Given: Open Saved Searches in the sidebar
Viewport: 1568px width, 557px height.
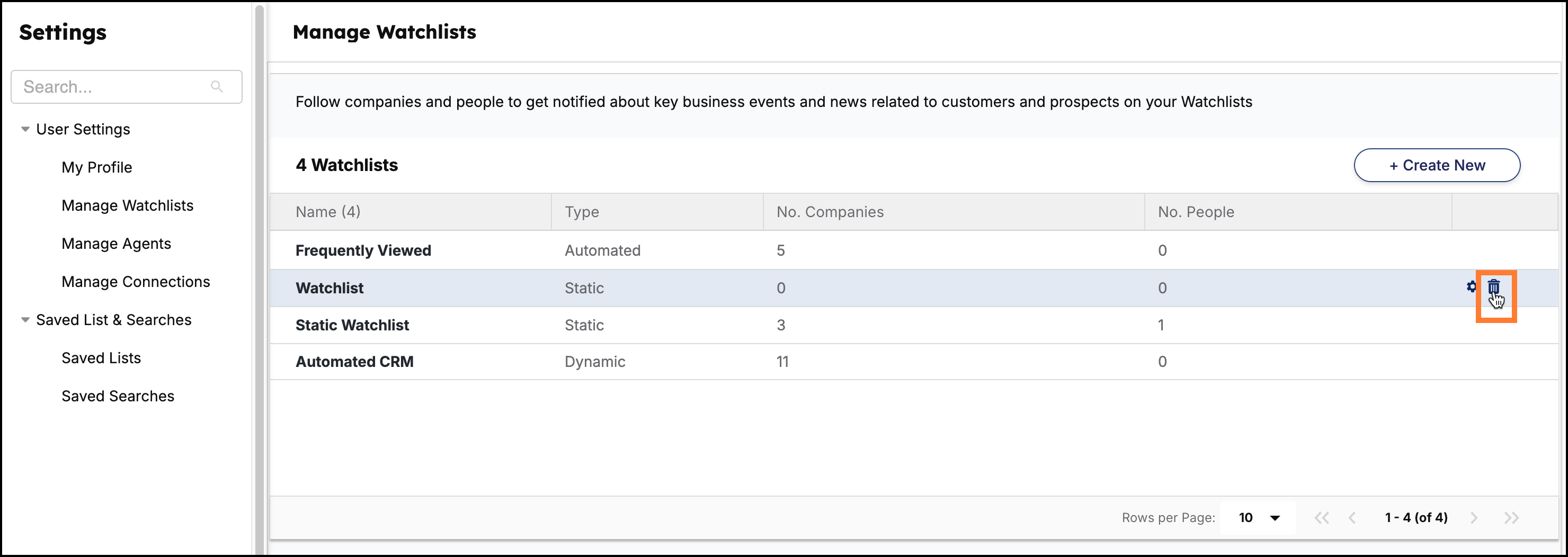Looking at the screenshot, I should click(x=118, y=396).
